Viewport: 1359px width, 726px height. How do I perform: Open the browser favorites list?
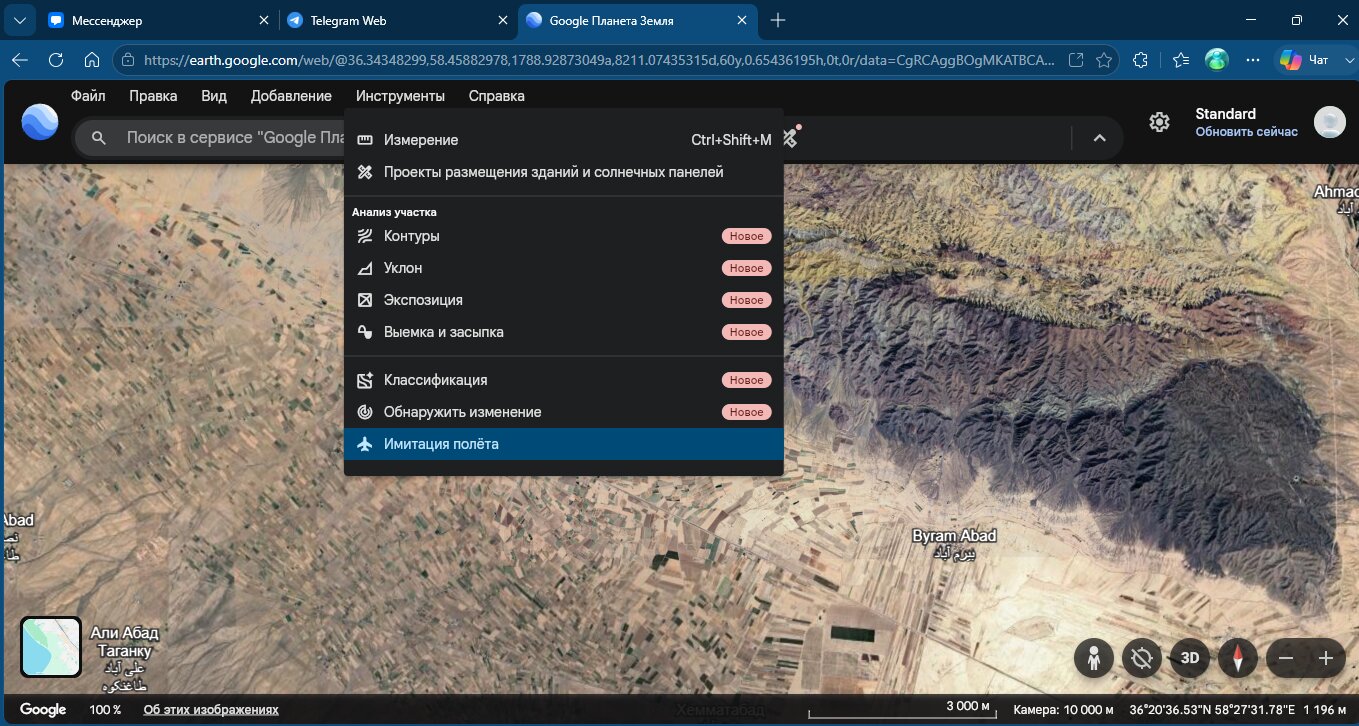coord(1180,60)
